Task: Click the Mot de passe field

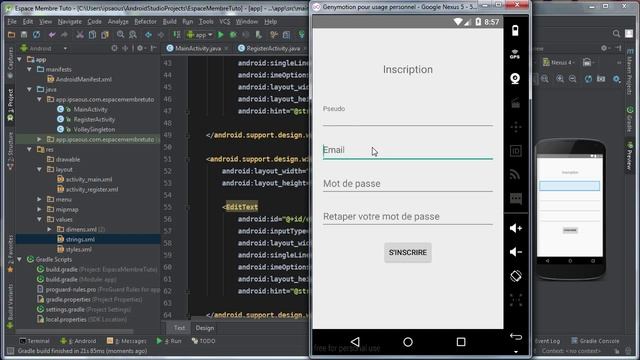Action: click(x=408, y=184)
